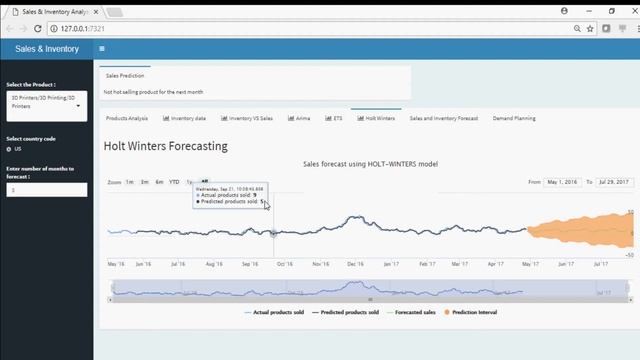Image resolution: width=640 pixels, height=360 pixels.
Task: Open the Sales Prediction tab
Action: [125, 76]
